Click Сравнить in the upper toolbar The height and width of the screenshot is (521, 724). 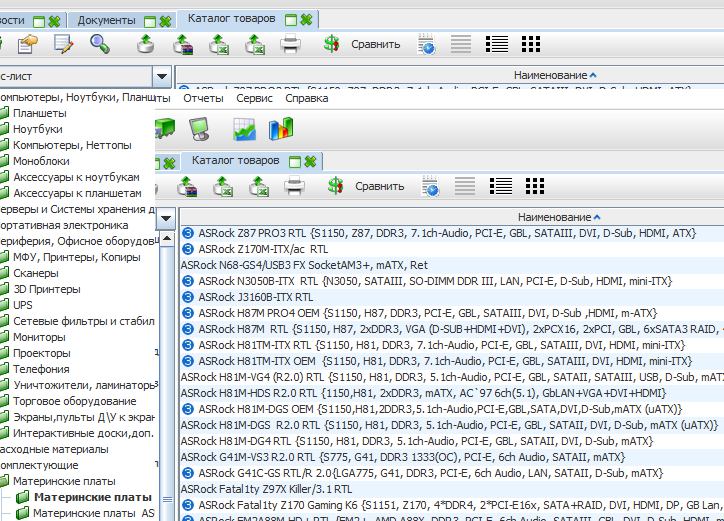click(x=375, y=44)
